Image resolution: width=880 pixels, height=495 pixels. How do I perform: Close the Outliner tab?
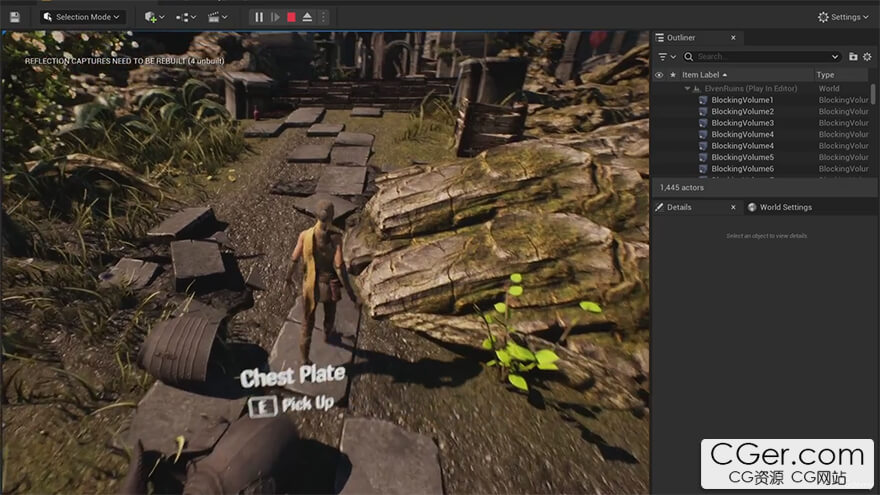[x=733, y=38]
